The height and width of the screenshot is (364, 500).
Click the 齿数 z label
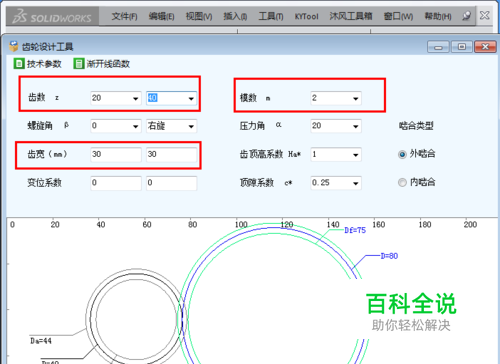[43, 97]
